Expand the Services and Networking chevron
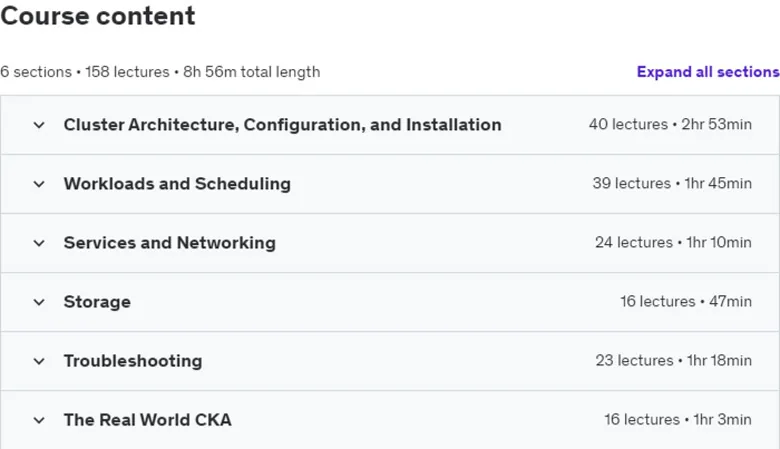 [x=39, y=243]
